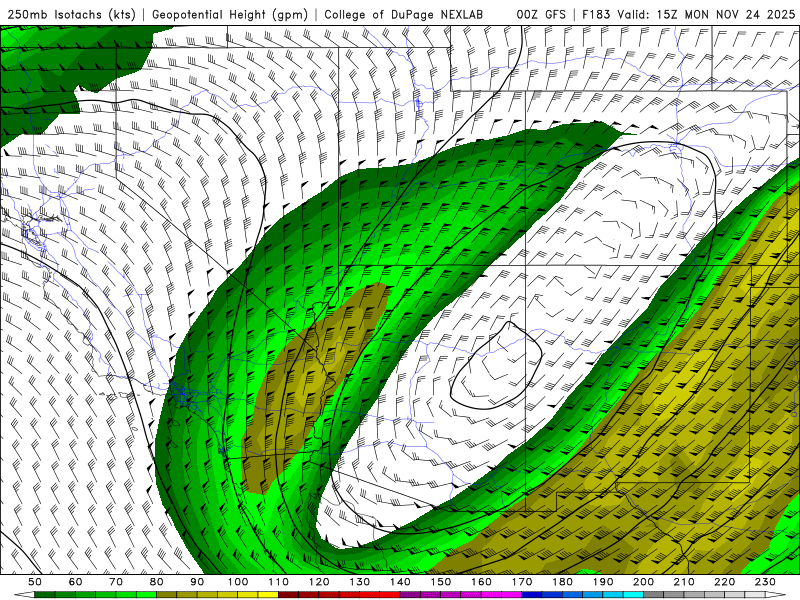Click the left arrow end of the colorbar

tap(24, 595)
